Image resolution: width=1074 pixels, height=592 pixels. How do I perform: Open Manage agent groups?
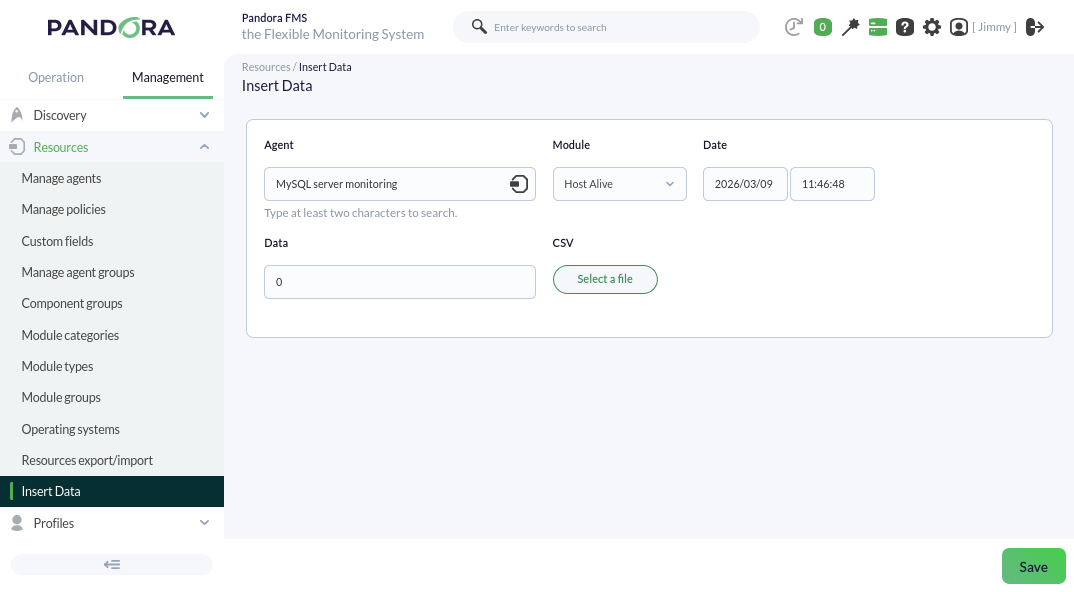78,272
